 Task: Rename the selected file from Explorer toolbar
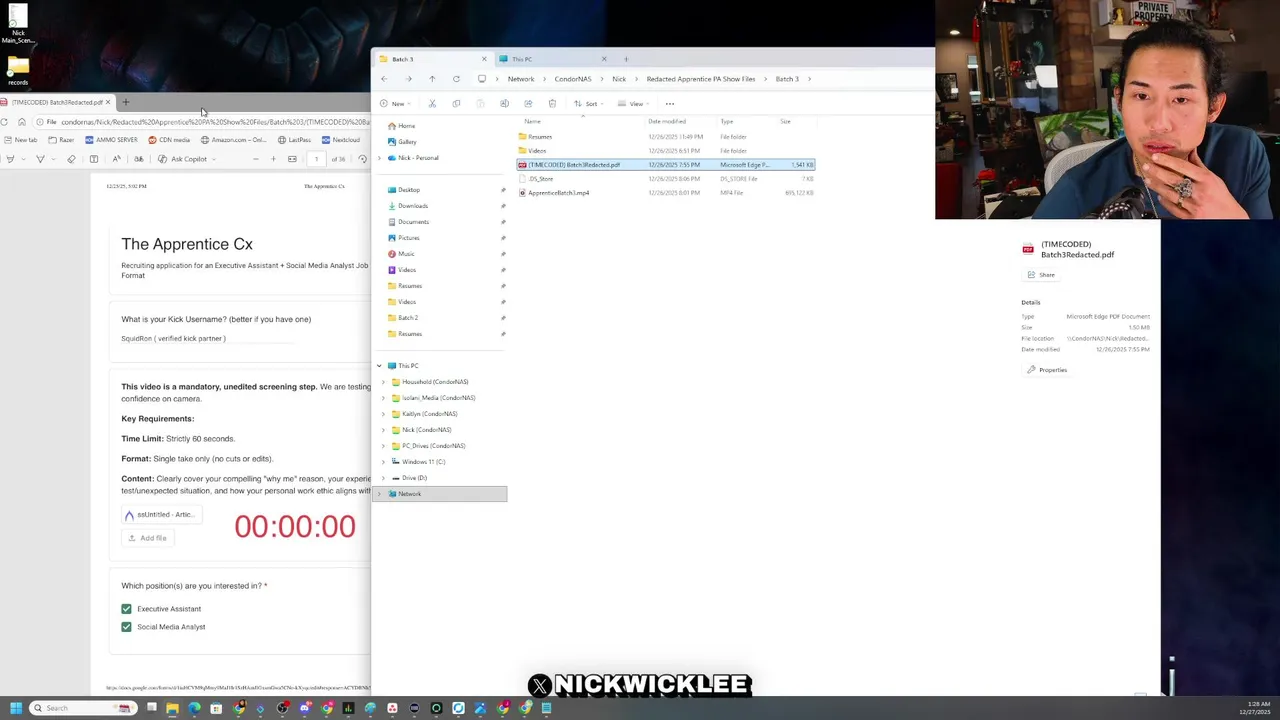tap(504, 104)
